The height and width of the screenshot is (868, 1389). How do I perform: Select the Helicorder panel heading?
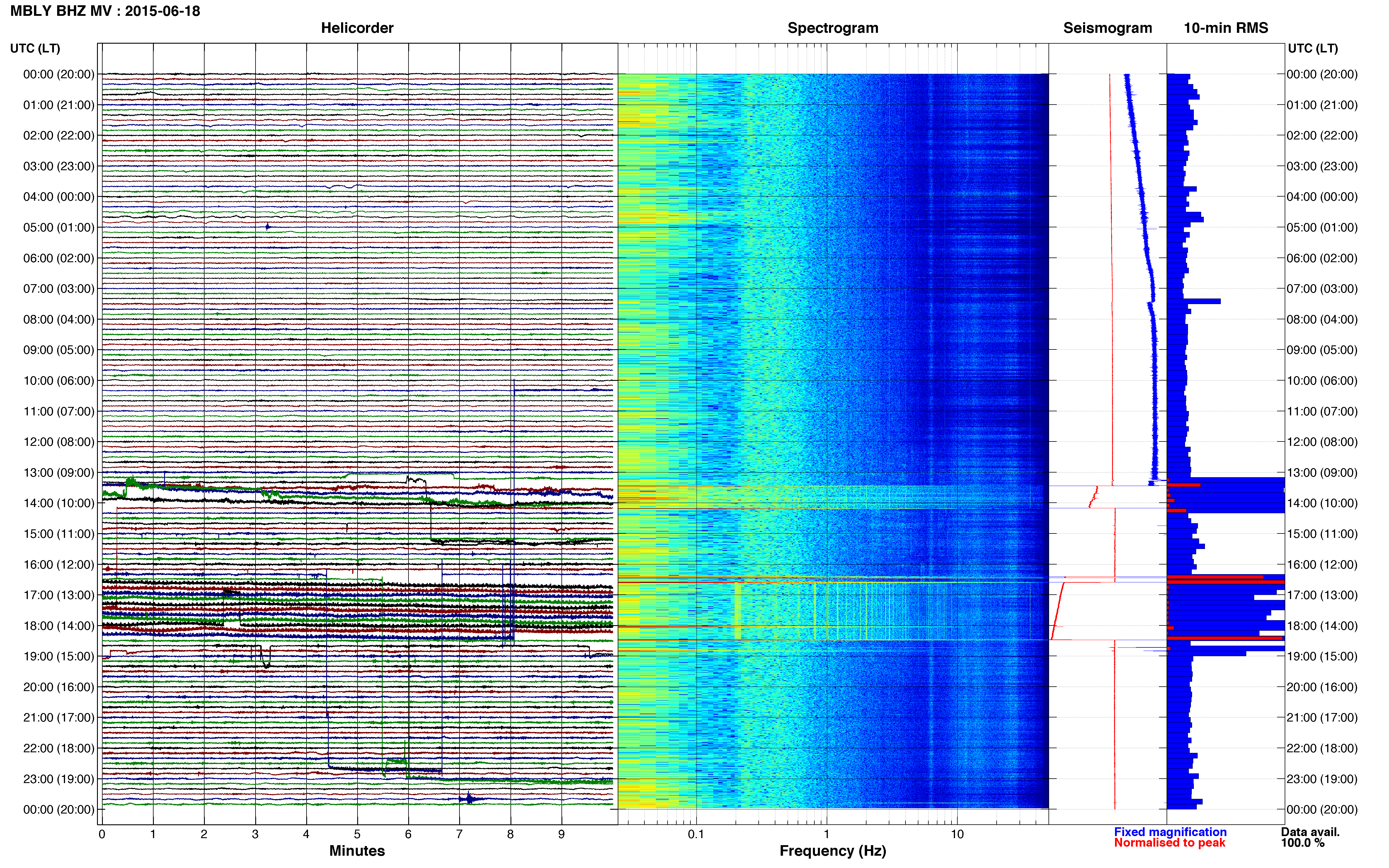(357, 28)
